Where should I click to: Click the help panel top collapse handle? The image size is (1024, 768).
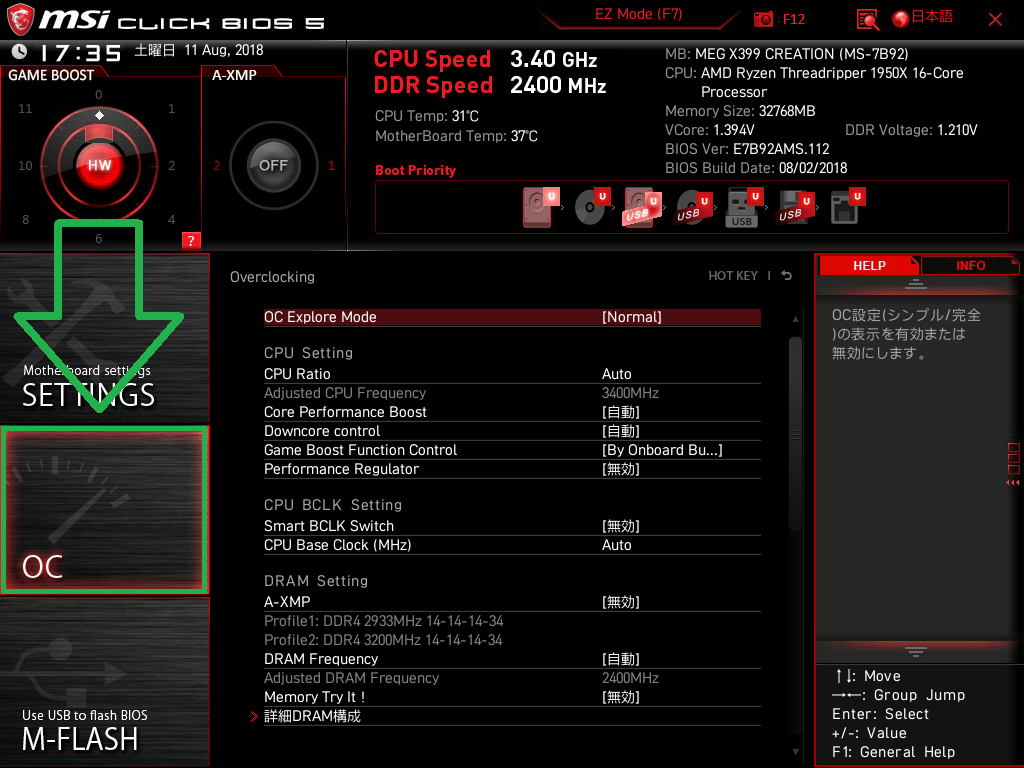pyautogui.click(x=916, y=283)
